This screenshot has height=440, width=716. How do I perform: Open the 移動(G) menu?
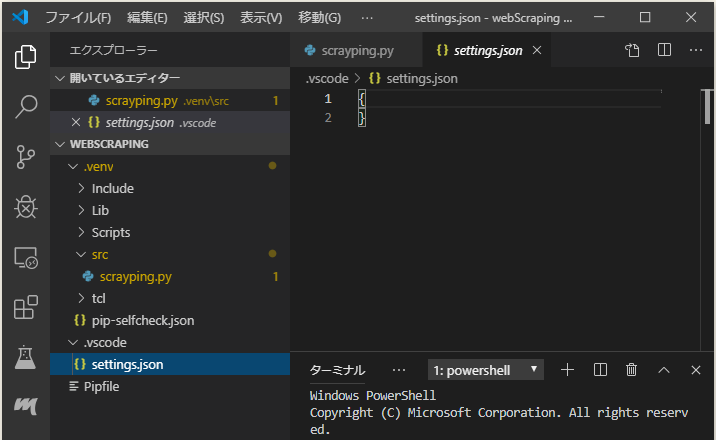coord(320,17)
